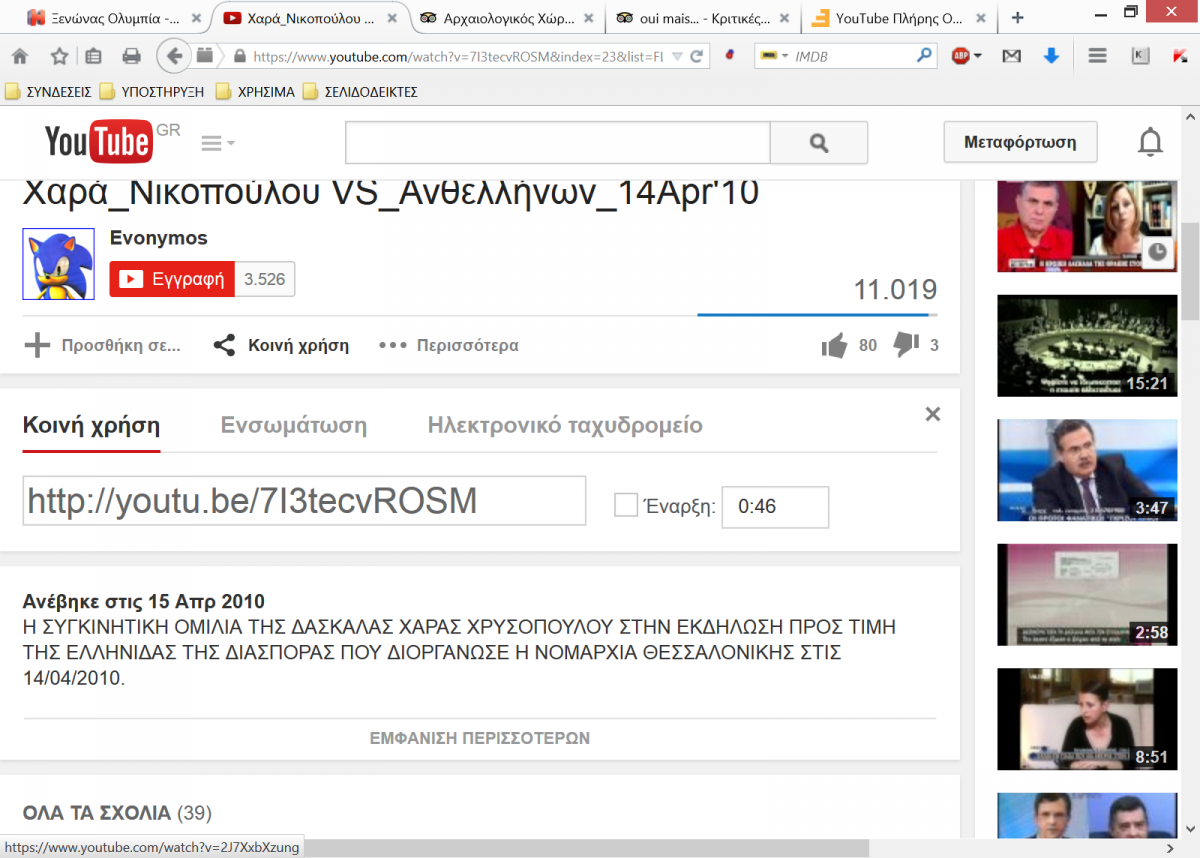Open the downloads arrow
This screenshot has width=1200, height=858.
click(1051, 56)
